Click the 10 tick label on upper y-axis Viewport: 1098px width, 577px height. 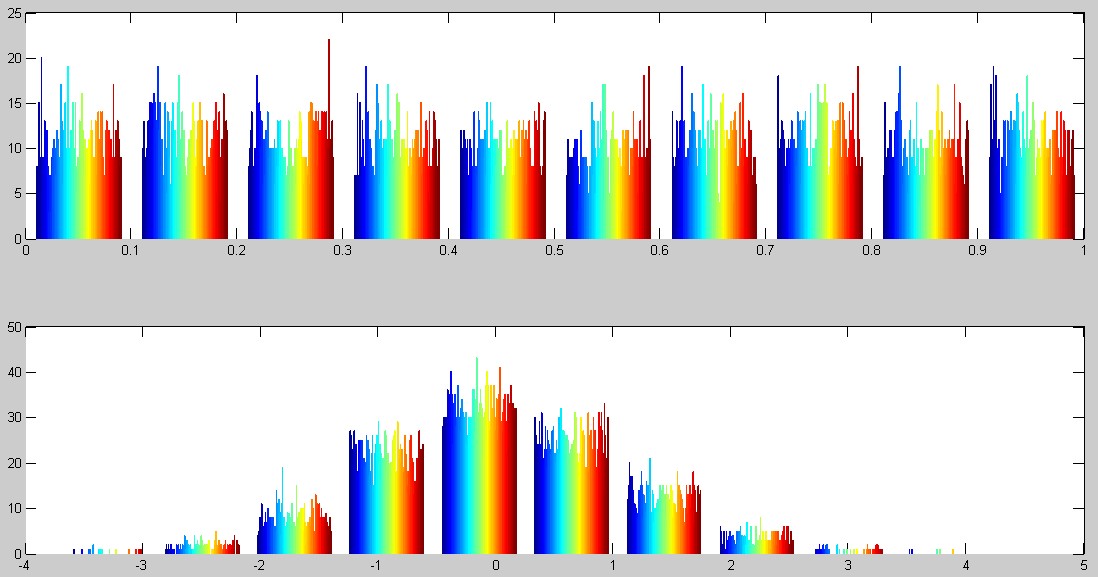[15, 149]
